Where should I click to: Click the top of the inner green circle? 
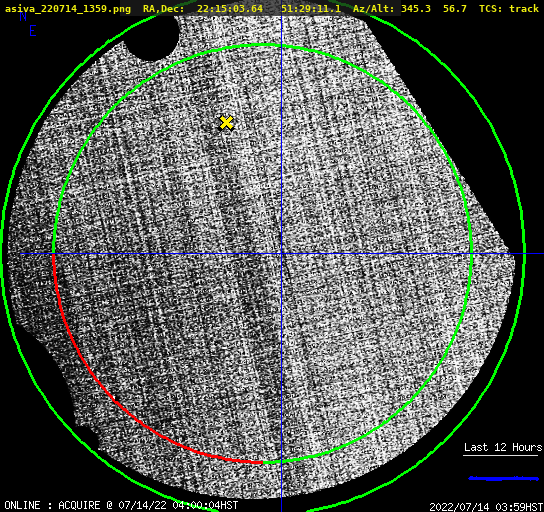263,45
